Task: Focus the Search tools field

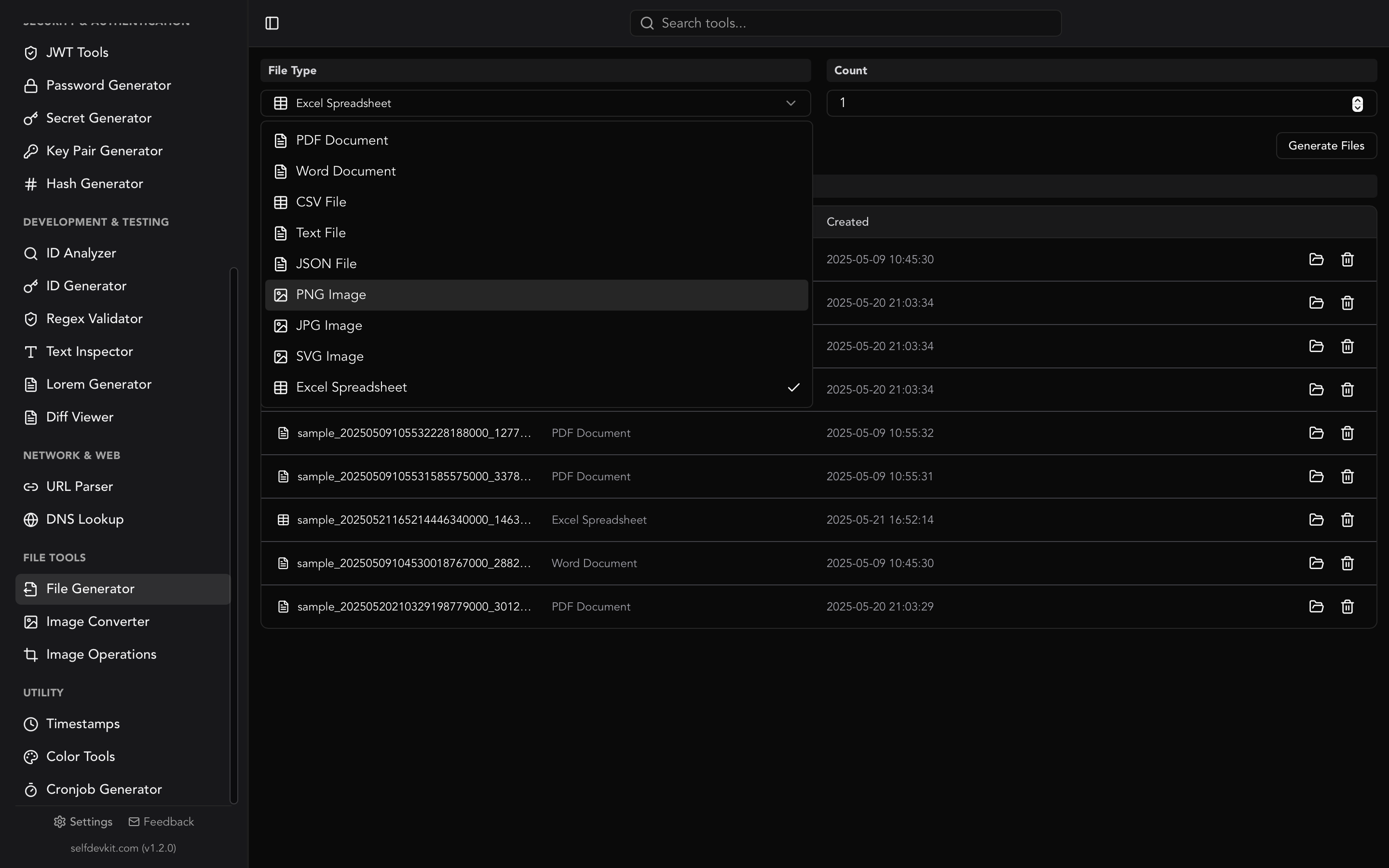Action: click(x=845, y=23)
